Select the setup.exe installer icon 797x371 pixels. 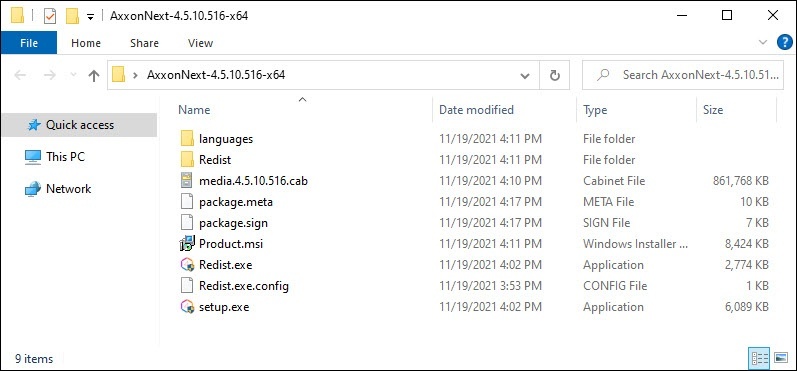click(x=187, y=307)
